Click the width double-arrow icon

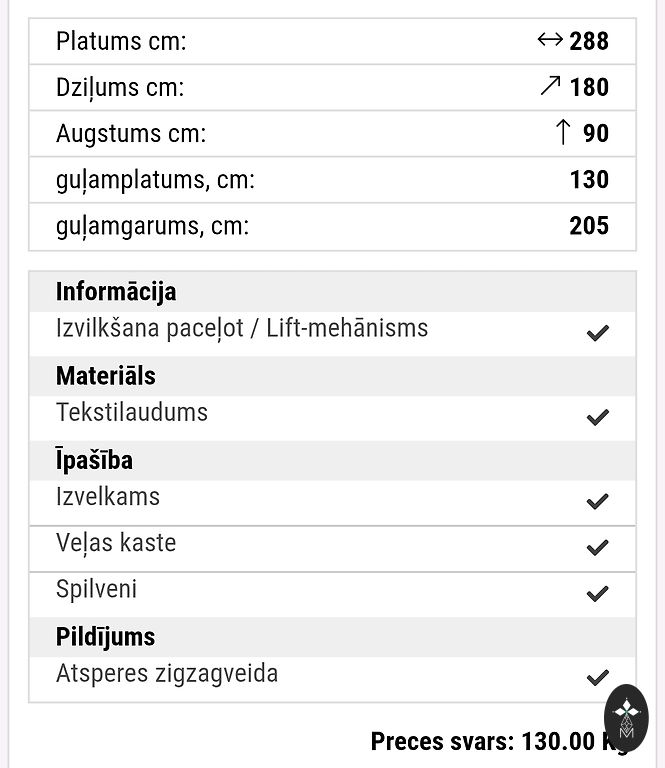[x=550, y=40]
